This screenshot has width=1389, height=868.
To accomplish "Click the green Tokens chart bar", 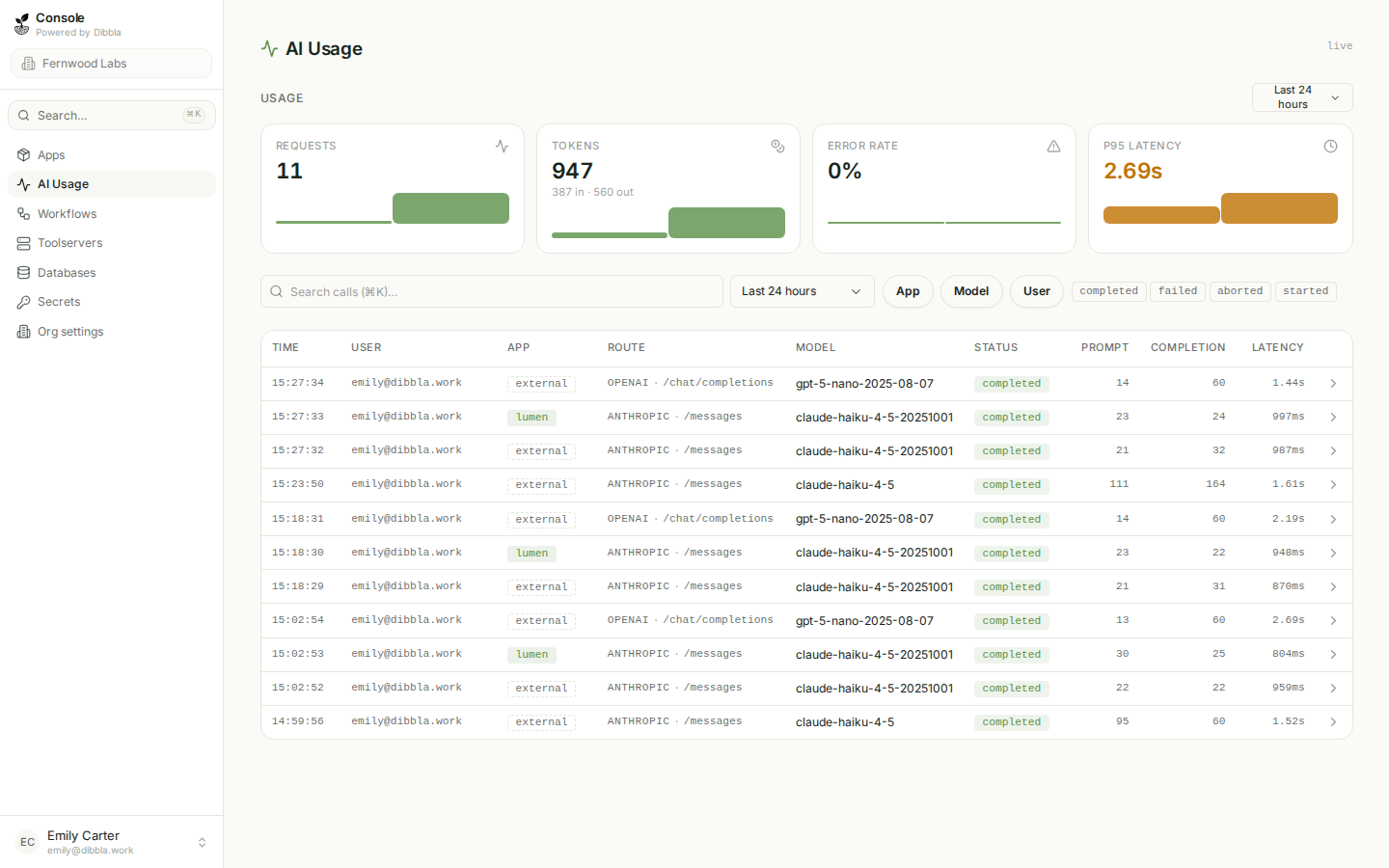I will 726,223.
